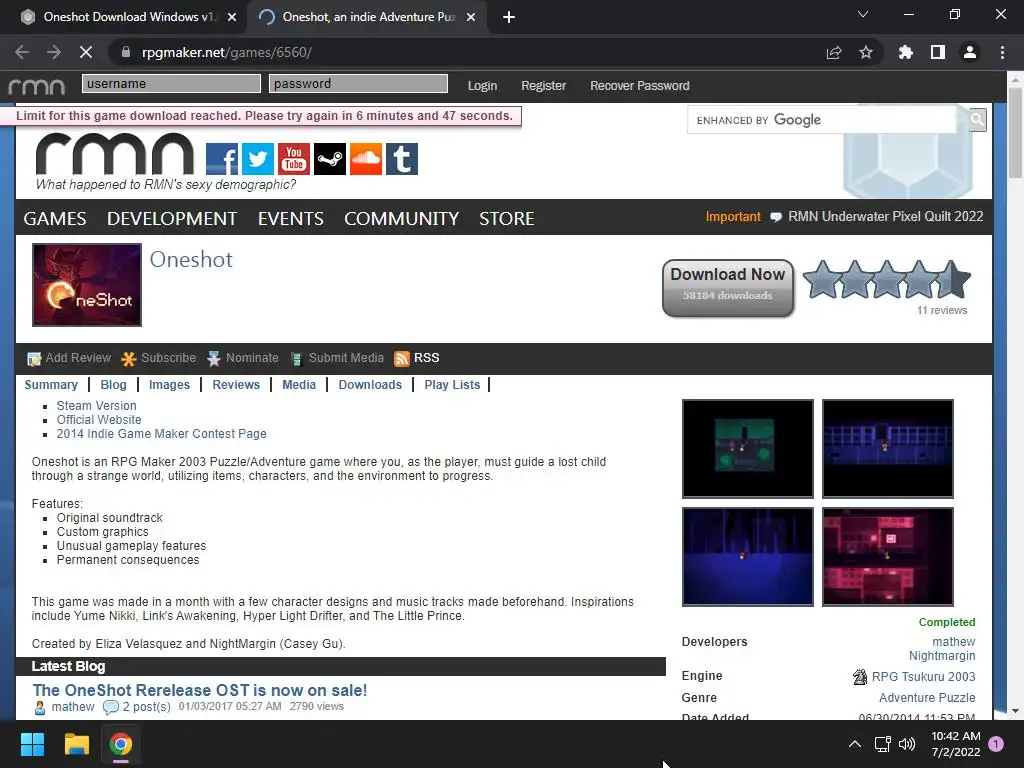Go back in browser history
1024x768 pixels.
[22, 52]
